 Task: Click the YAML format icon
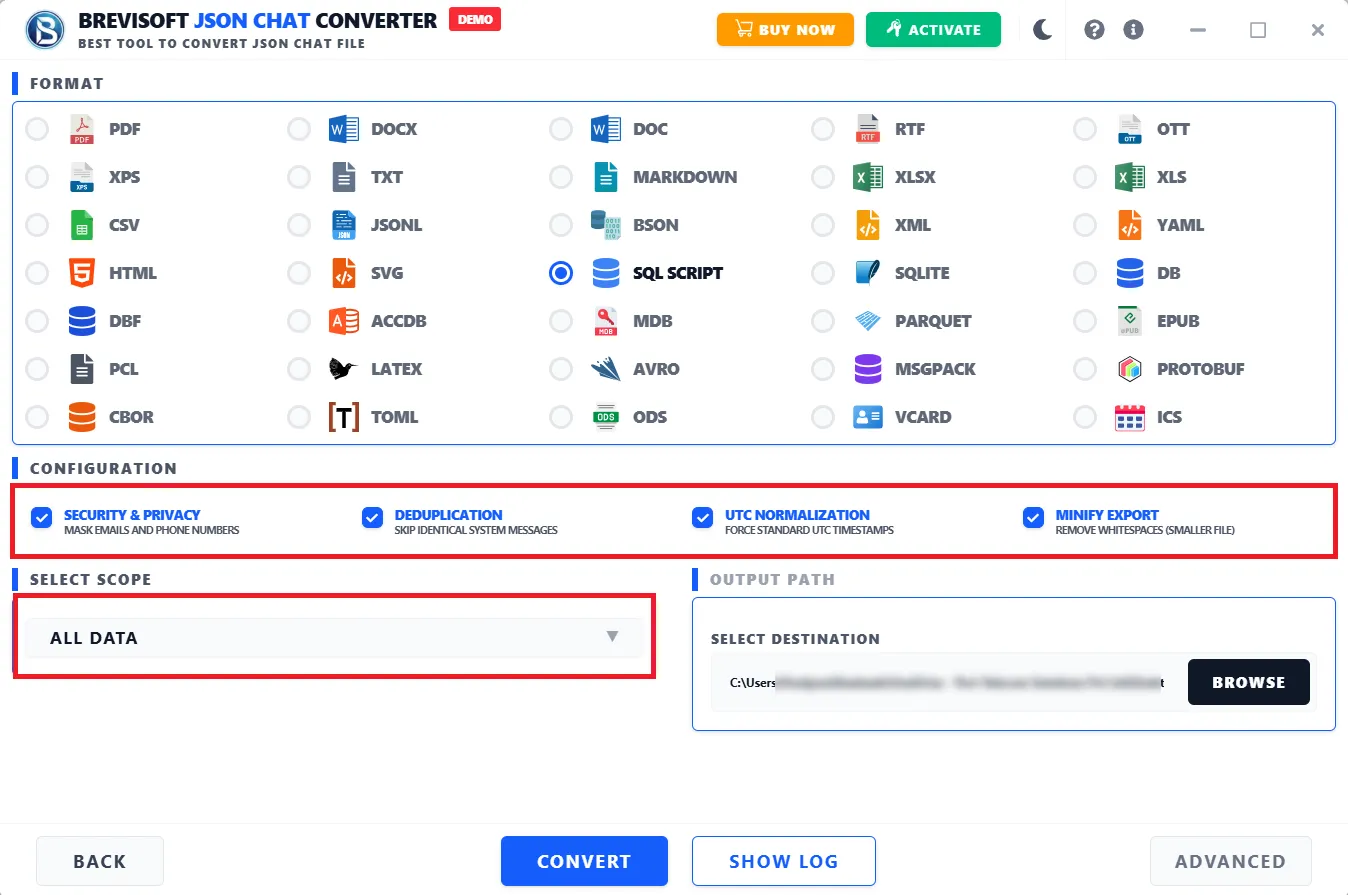1130,225
